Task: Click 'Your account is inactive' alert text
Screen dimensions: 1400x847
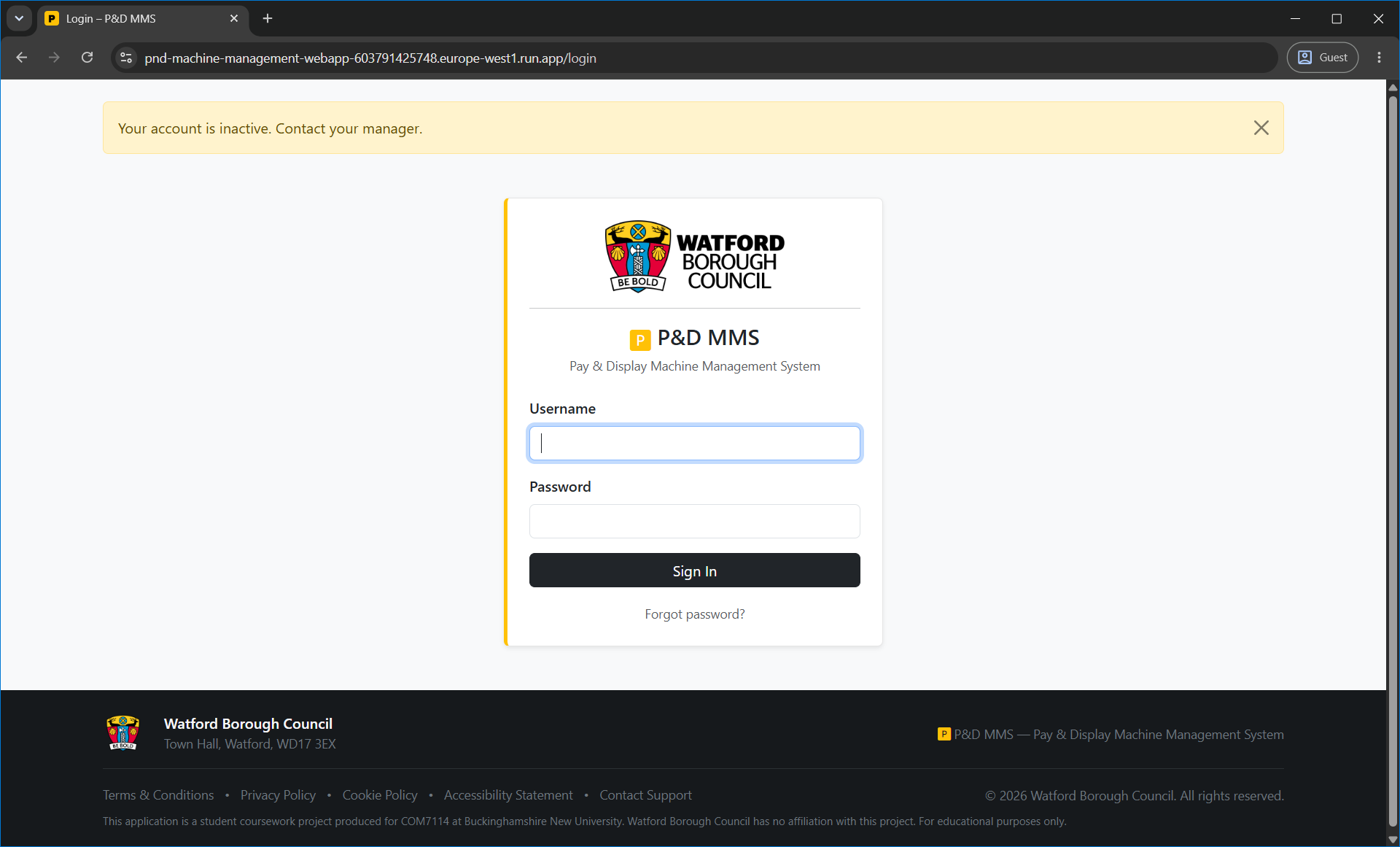Action: click(x=270, y=128)
